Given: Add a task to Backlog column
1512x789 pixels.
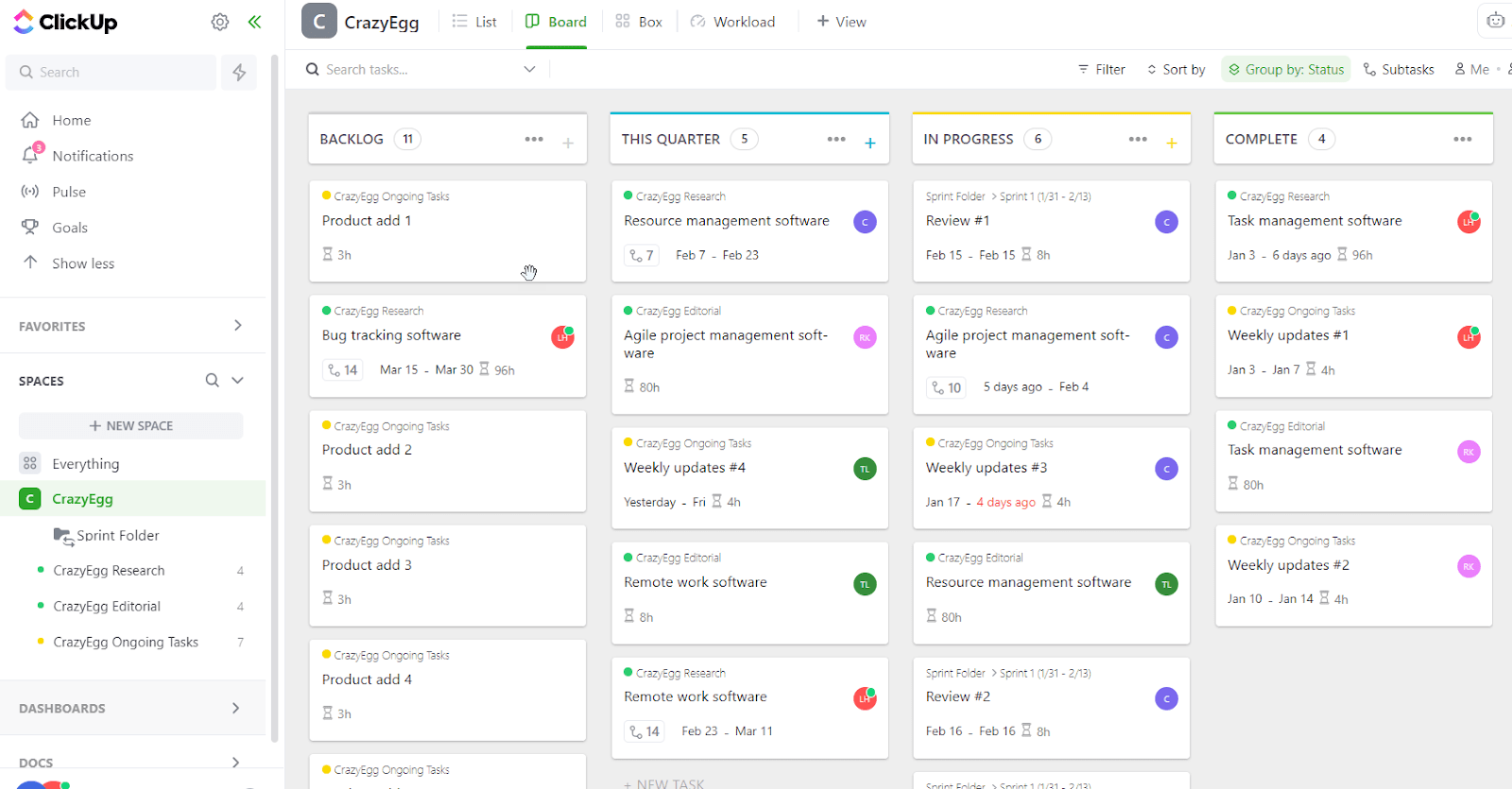Looking at the screenshot, I should pyautogui.click(x=568, y=144).
